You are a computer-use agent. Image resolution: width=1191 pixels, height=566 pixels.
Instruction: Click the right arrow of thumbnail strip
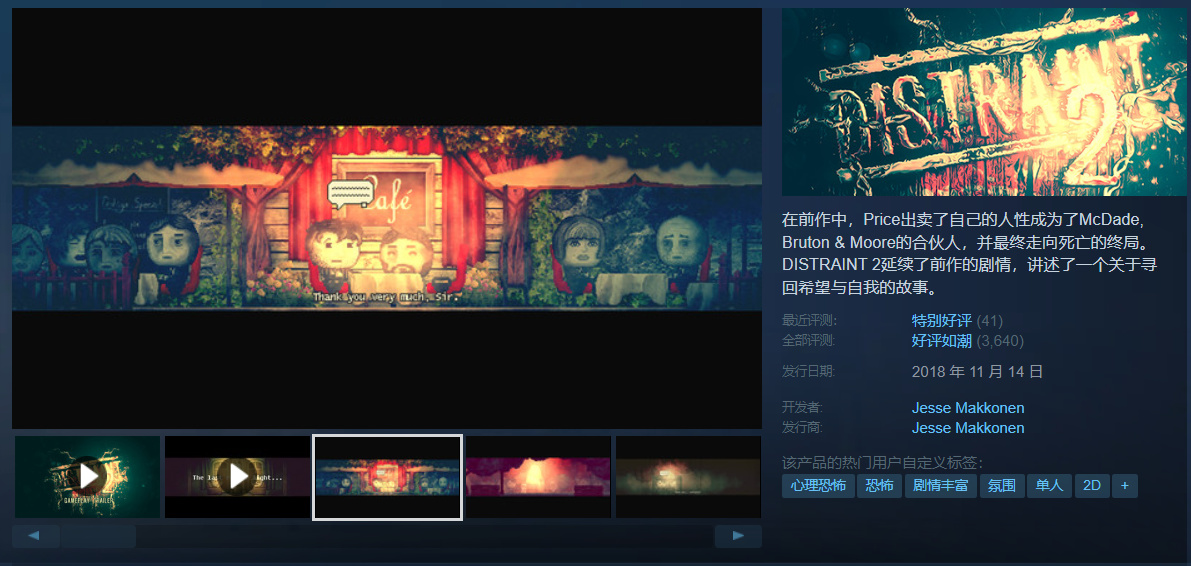click(738, 536)
